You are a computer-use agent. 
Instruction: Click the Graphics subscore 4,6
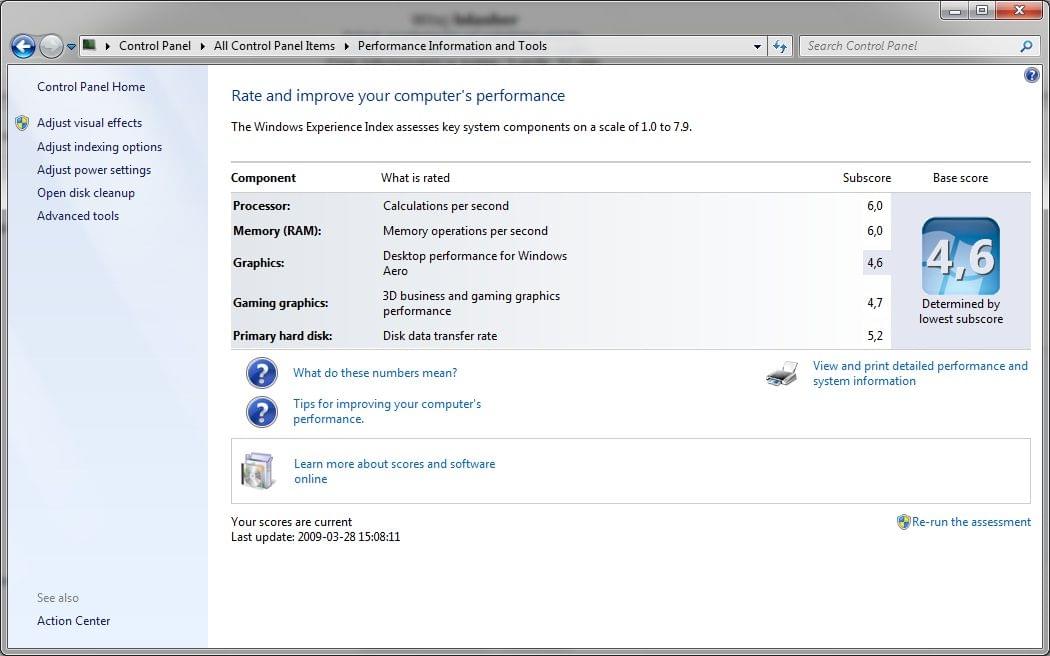click(x=875, y=263)
